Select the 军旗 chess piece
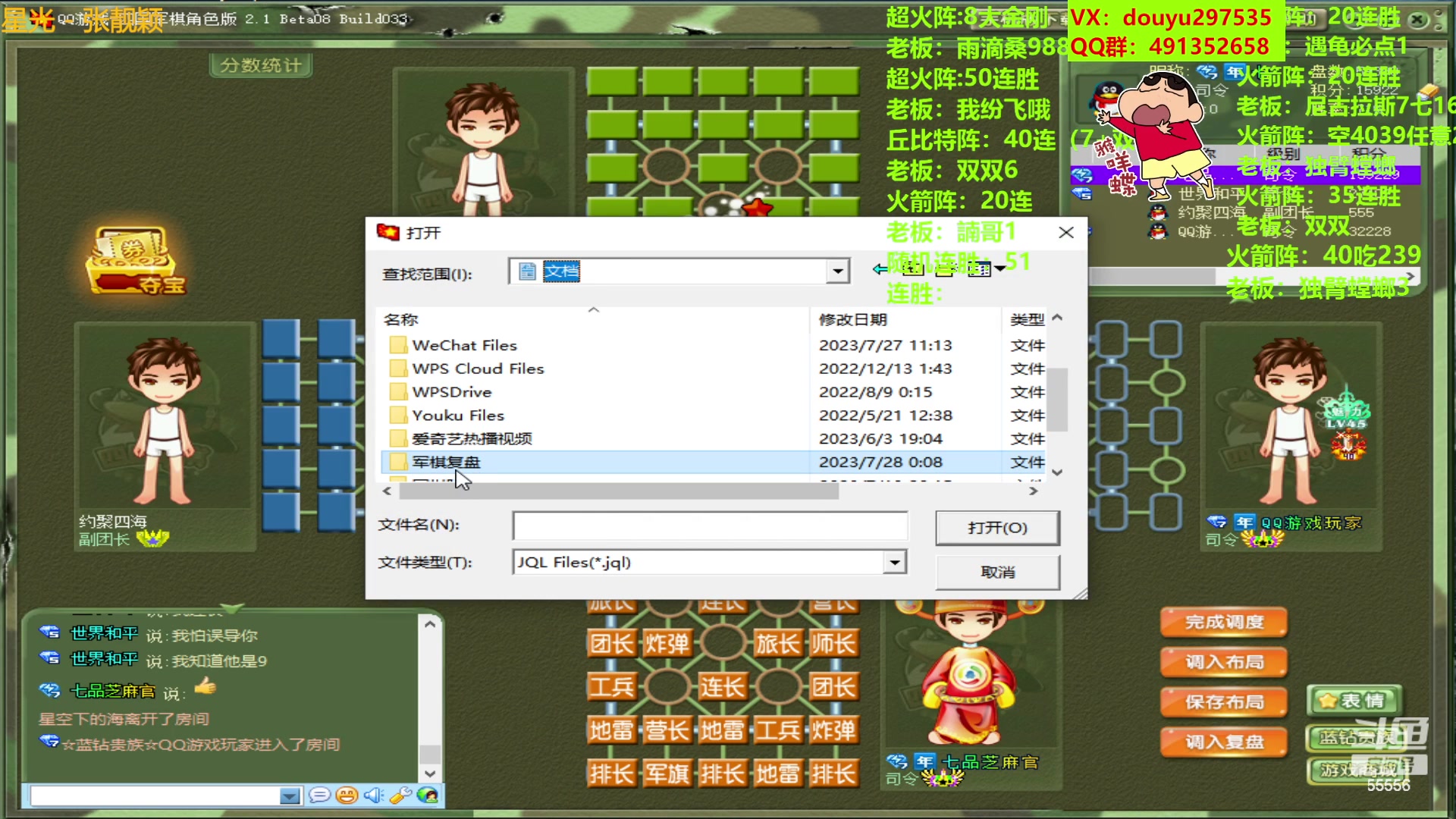 667,774
